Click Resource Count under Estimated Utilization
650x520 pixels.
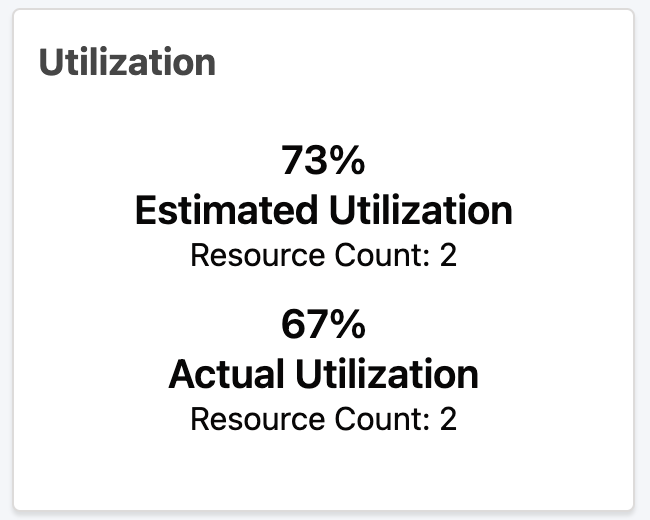point(324,255)
